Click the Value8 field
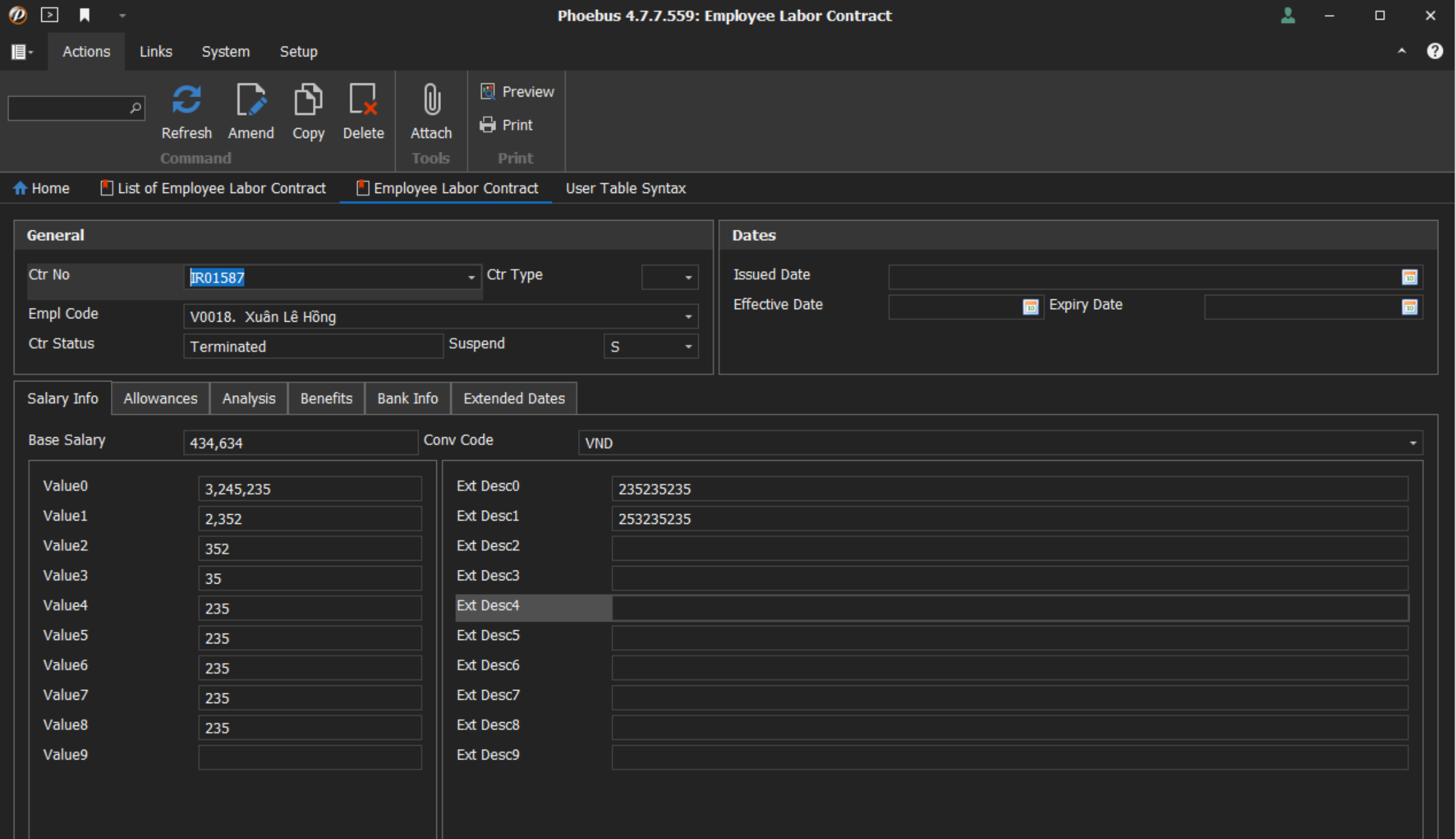The image size is (1456, 839). point(310,728)
